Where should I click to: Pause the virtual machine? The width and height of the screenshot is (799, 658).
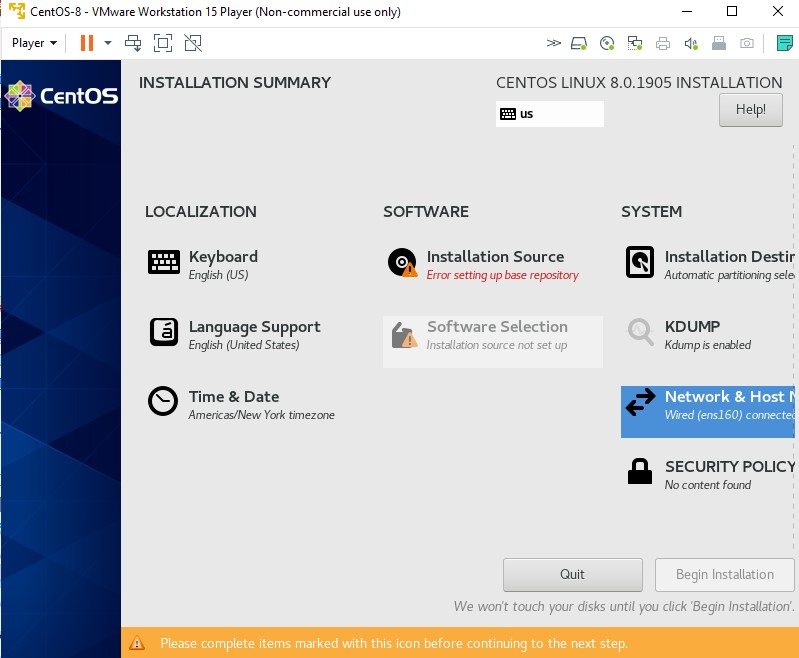tap(87, 43)
